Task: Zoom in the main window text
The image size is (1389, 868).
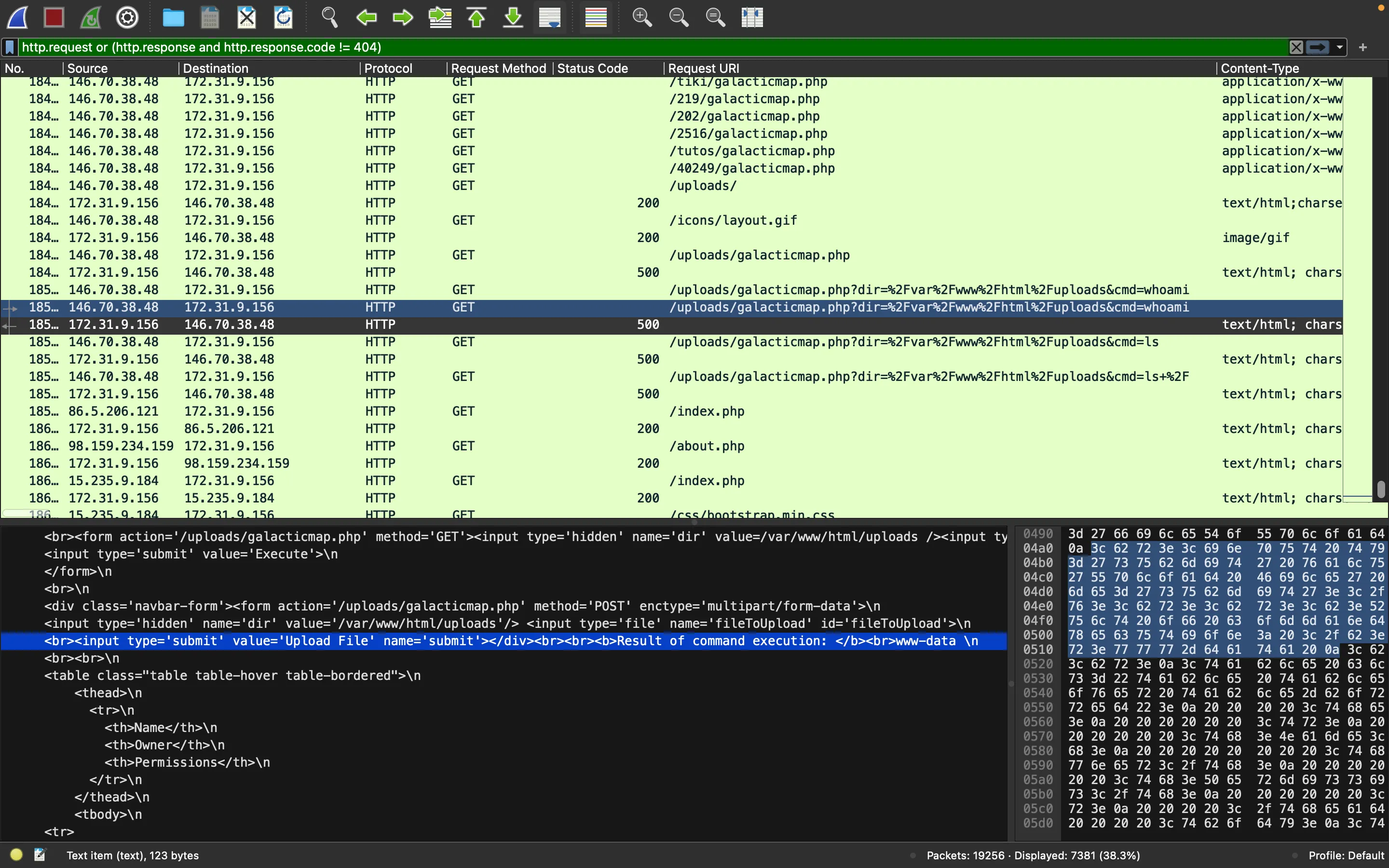Action: 642,17
